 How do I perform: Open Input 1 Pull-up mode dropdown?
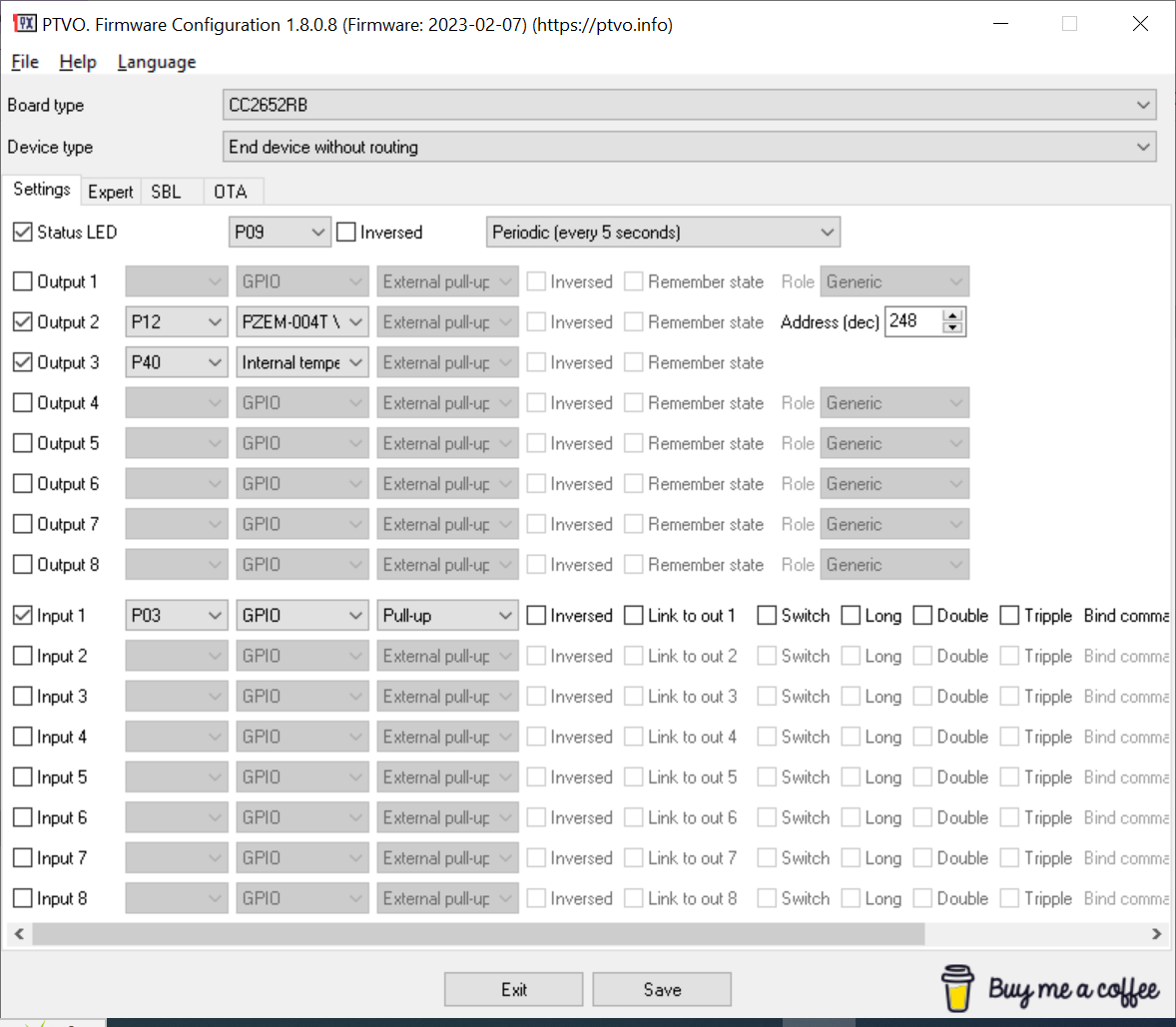[x=447, y=616]
